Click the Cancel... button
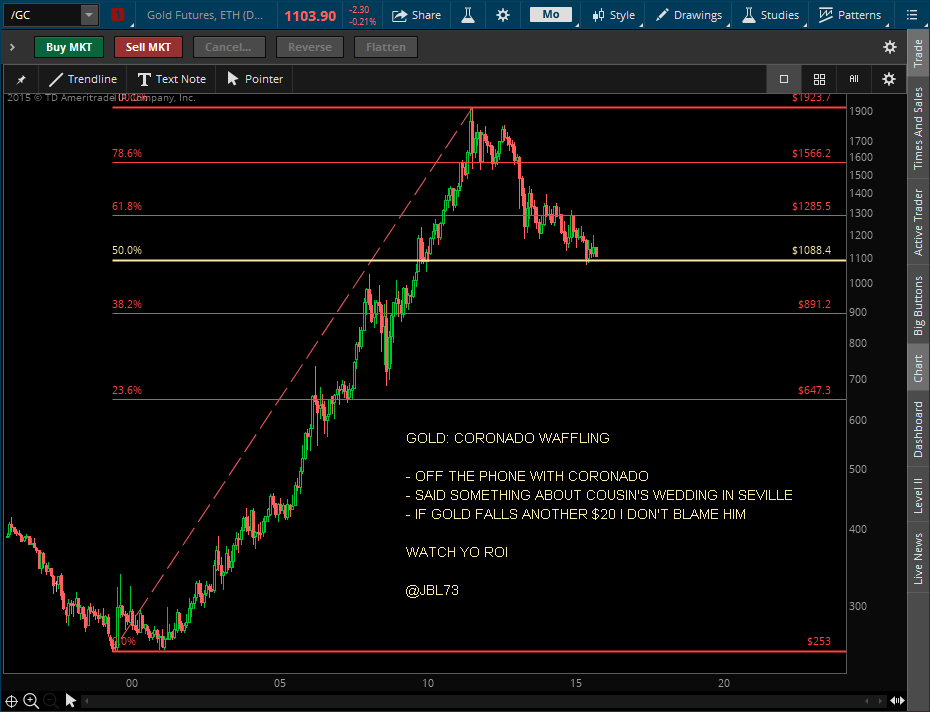 pos(229,47)
